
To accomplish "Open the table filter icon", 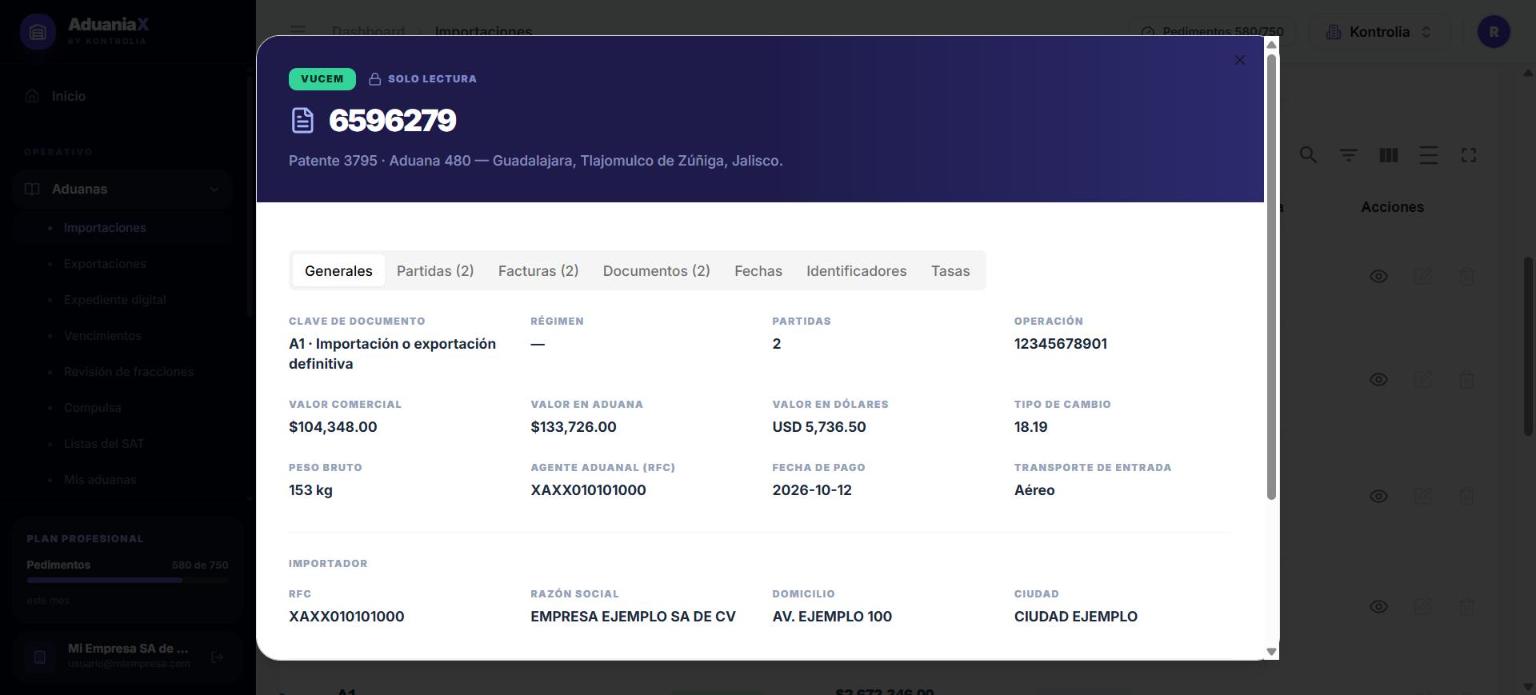I will click(x=1349, y=155).
